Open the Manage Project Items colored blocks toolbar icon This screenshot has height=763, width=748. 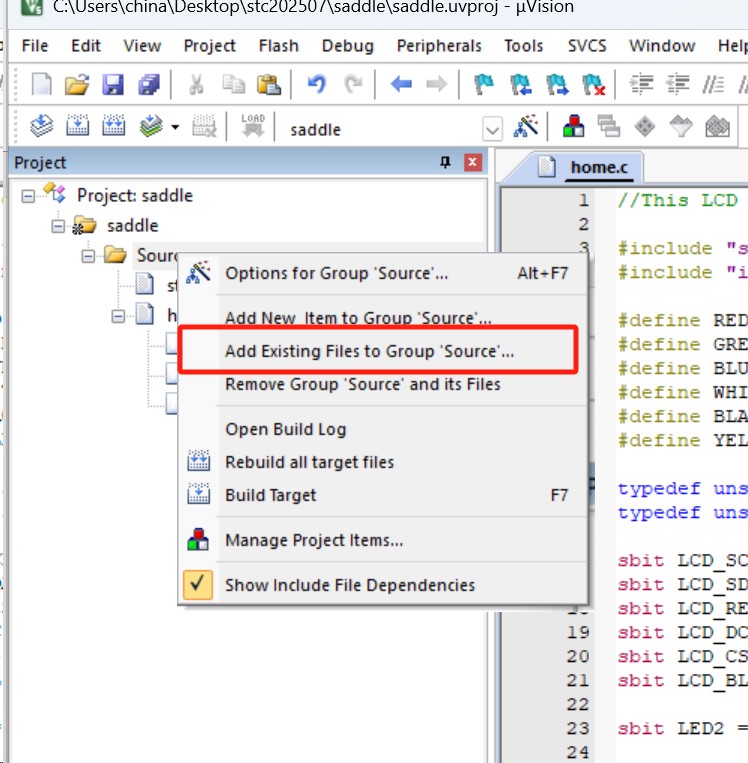click(x=573, y=126)
